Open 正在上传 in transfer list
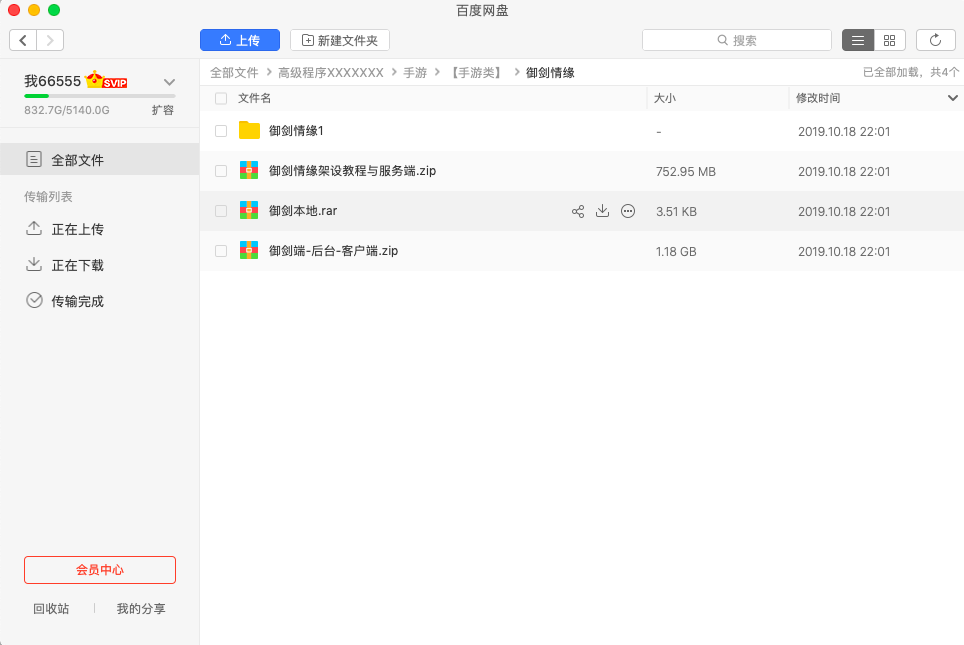This screenshot has width=964, height=645. [77, 229]
